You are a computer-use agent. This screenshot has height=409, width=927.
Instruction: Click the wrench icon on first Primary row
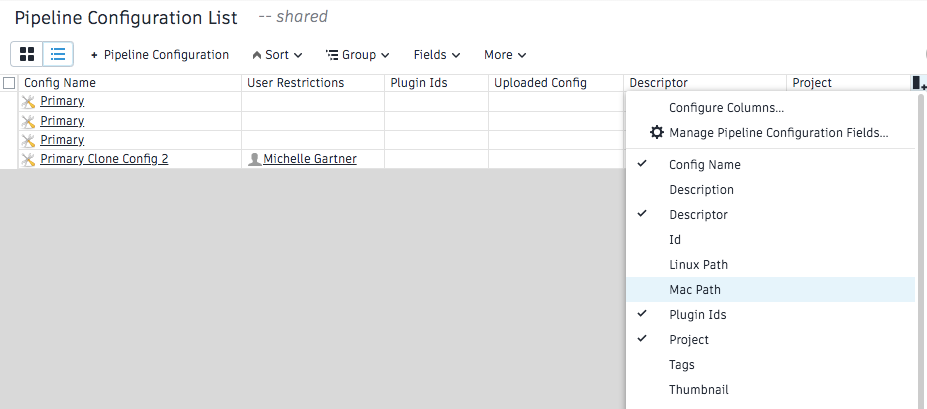click(28, 101)
